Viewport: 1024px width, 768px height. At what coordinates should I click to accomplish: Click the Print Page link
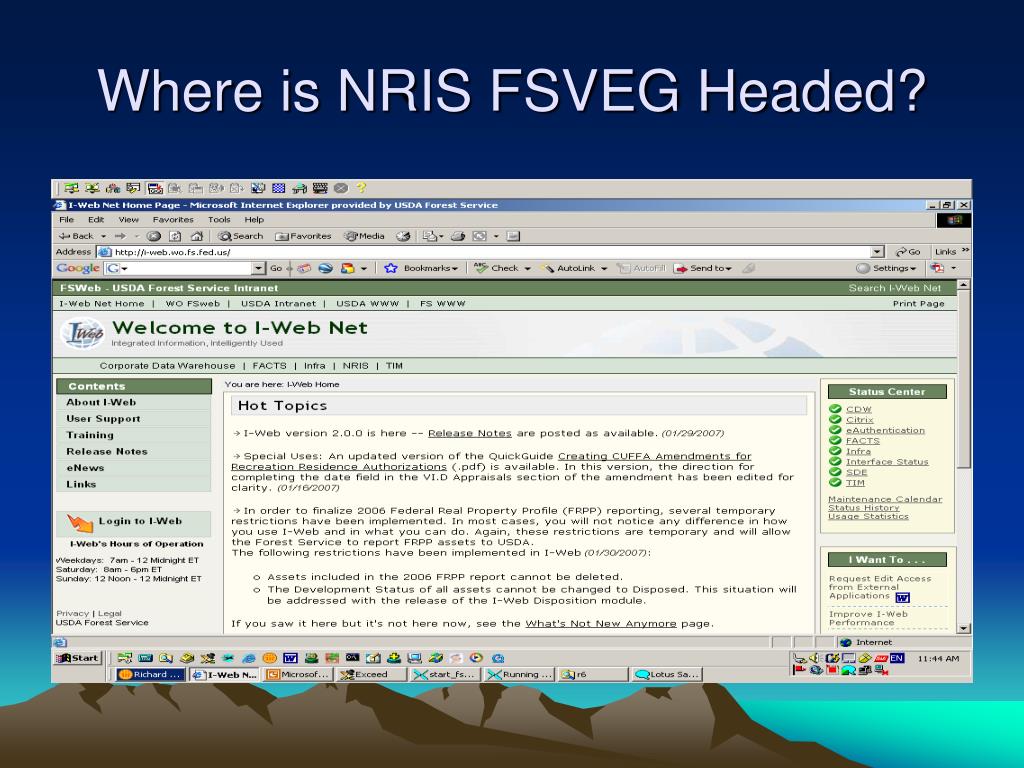pyautogui.click(x=918, y=304)
